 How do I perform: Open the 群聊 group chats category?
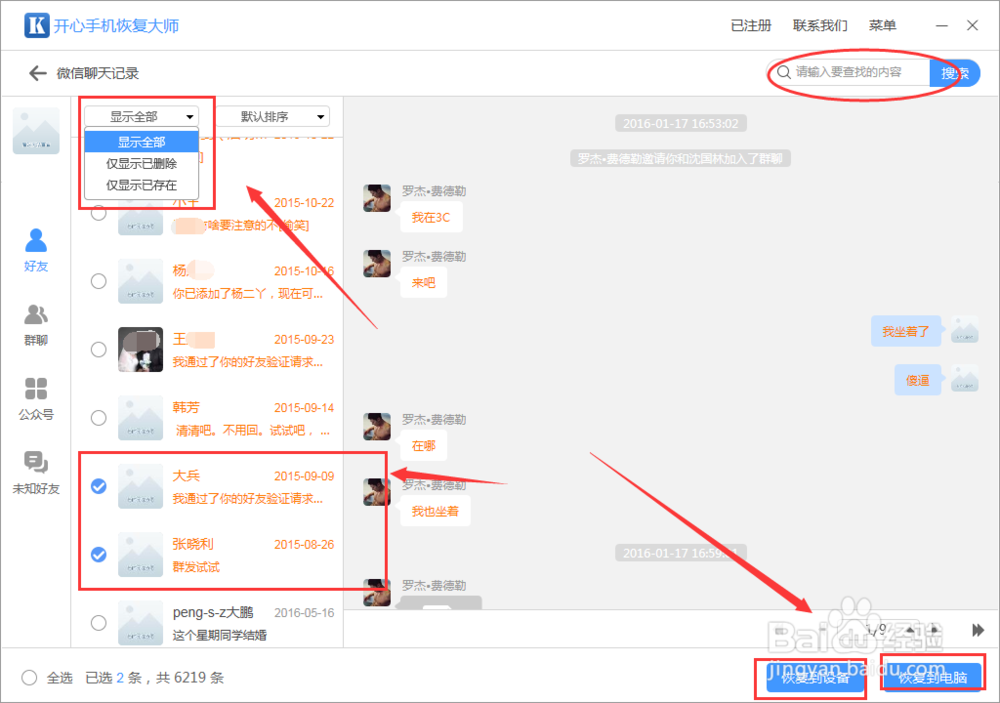(x=36, y=325)
